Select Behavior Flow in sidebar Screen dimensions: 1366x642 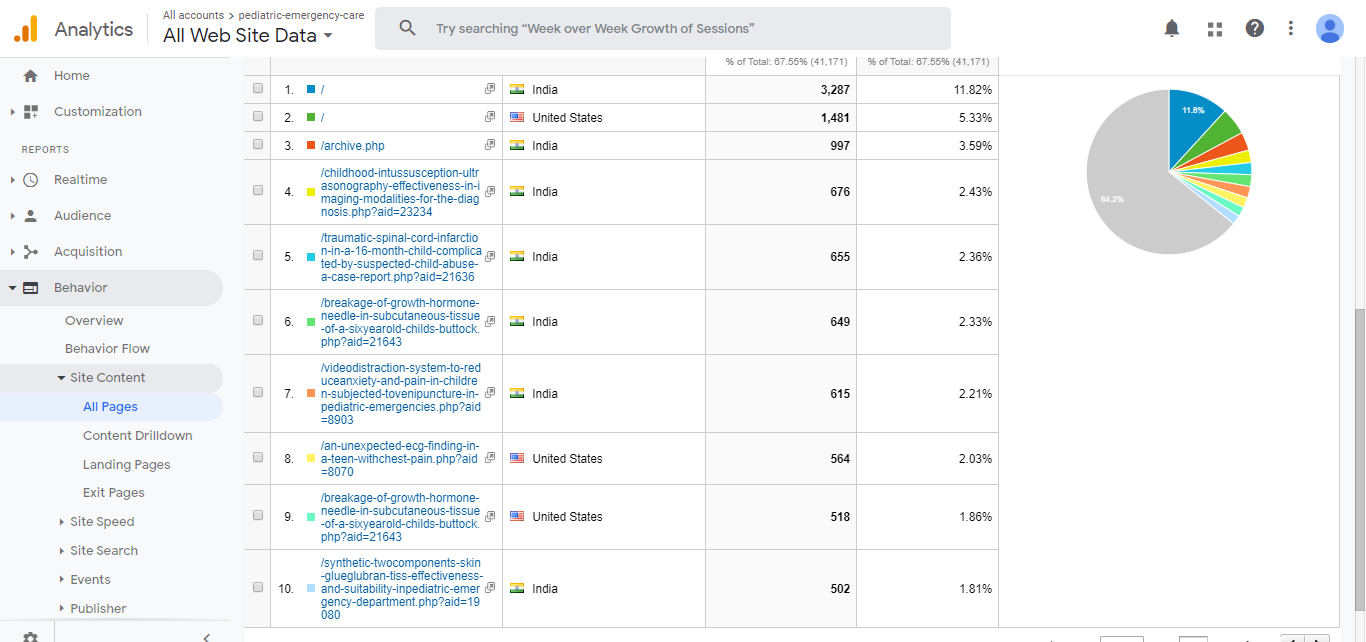point(107,349)
